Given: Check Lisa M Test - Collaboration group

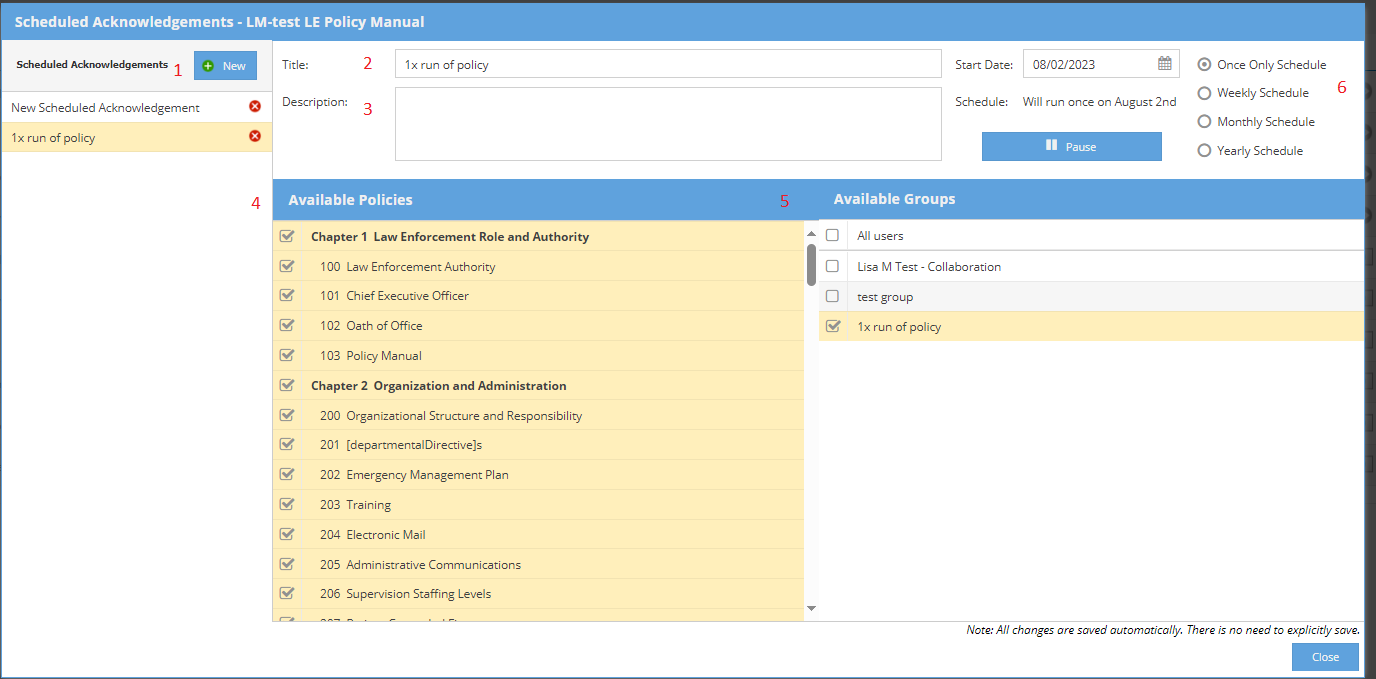Looking at the screenshot, I should click(832, 266).
